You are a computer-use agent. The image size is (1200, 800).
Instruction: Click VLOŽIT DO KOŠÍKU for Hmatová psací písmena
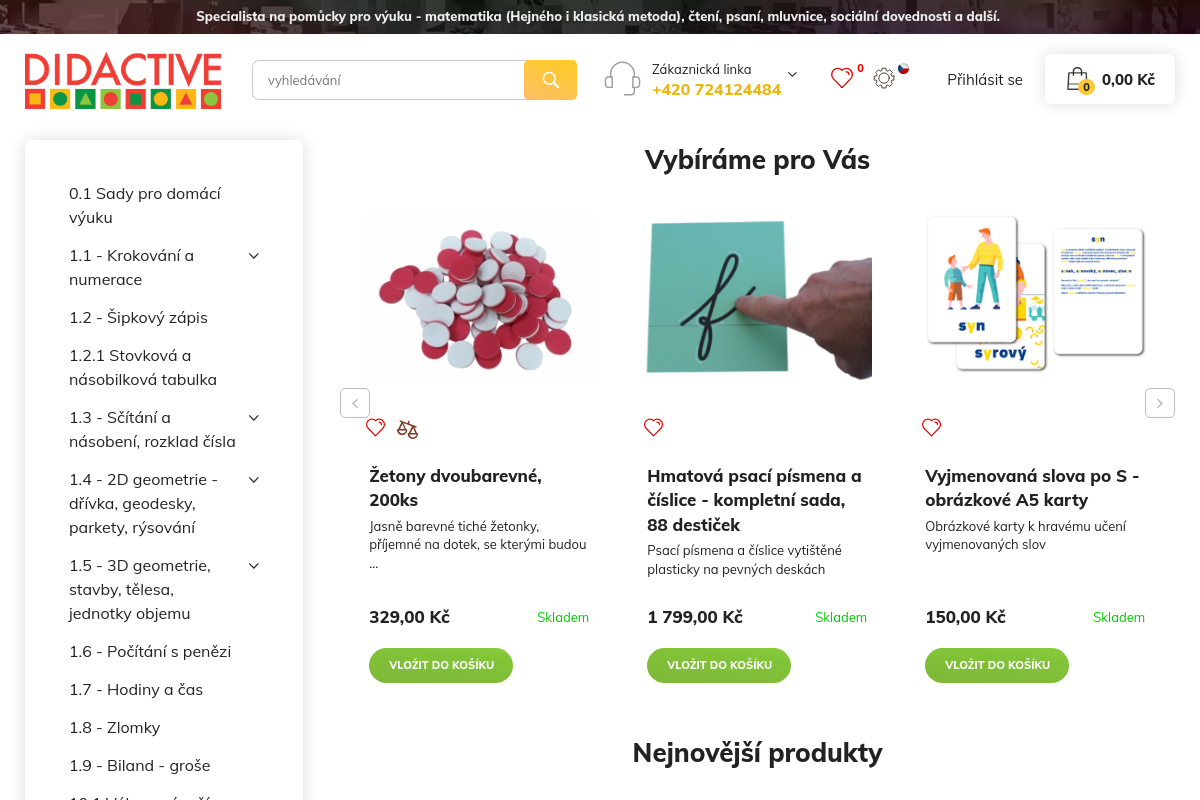[x=718, y=665]
